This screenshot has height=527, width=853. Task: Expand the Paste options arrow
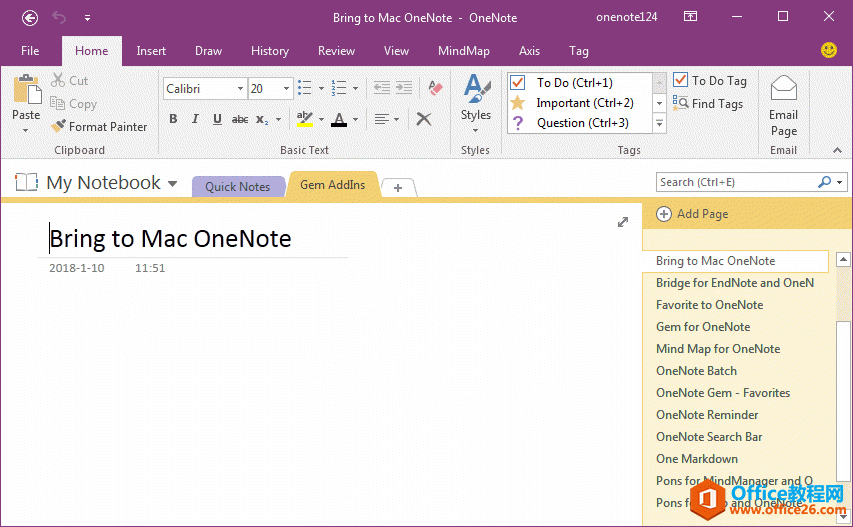26,131
